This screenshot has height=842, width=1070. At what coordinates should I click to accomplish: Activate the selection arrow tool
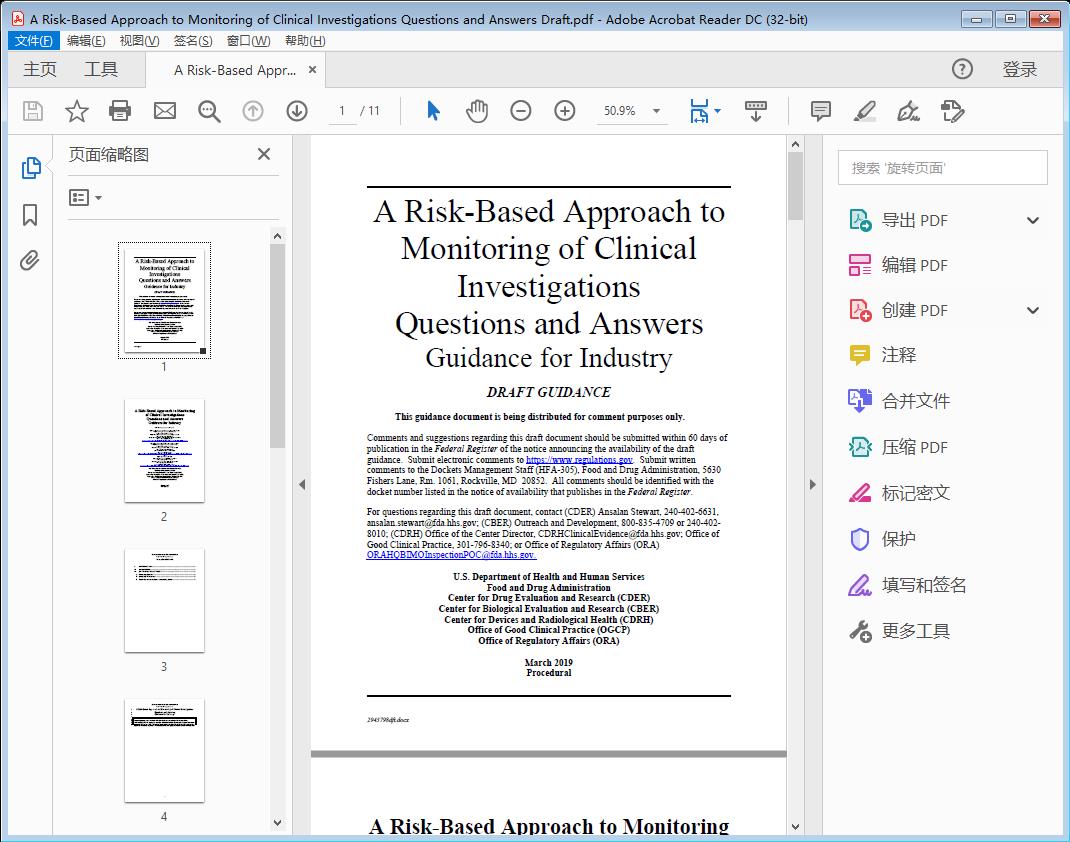click(433, 111)
